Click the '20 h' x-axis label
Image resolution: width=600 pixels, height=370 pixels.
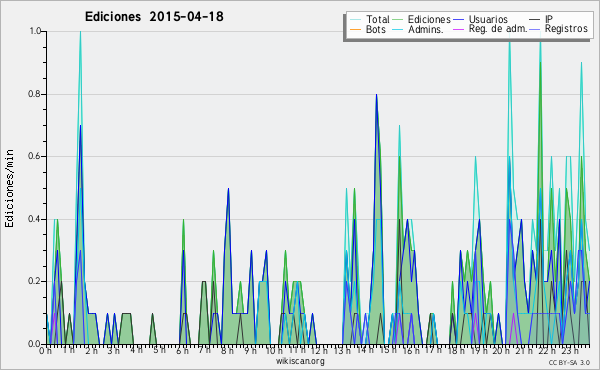[x=501, y=350]
